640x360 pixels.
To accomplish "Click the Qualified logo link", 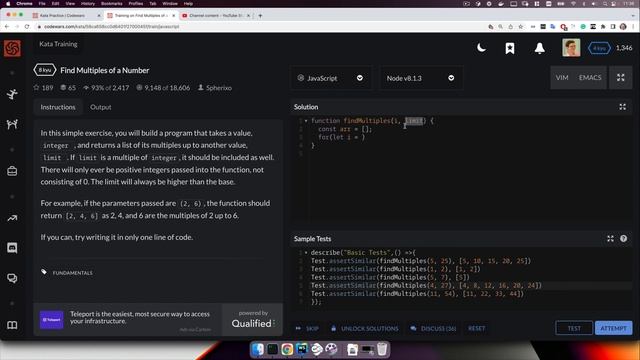I will coord(252,320).
